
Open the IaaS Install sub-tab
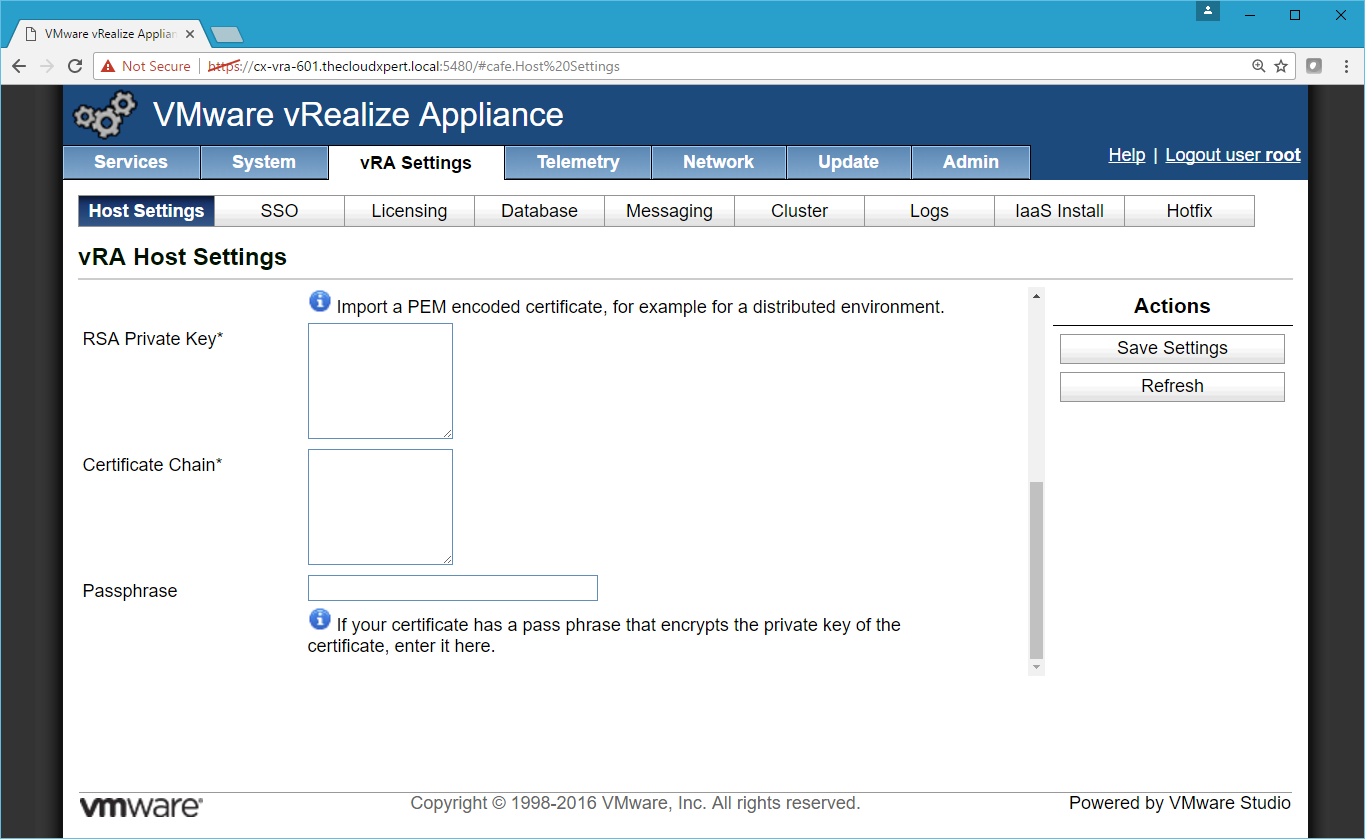[x=1059, y=211]
